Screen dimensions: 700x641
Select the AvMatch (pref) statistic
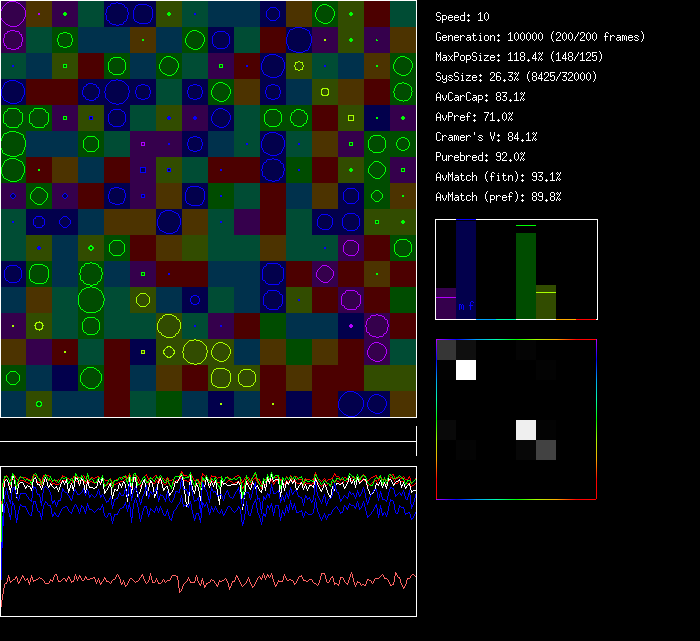498,197
